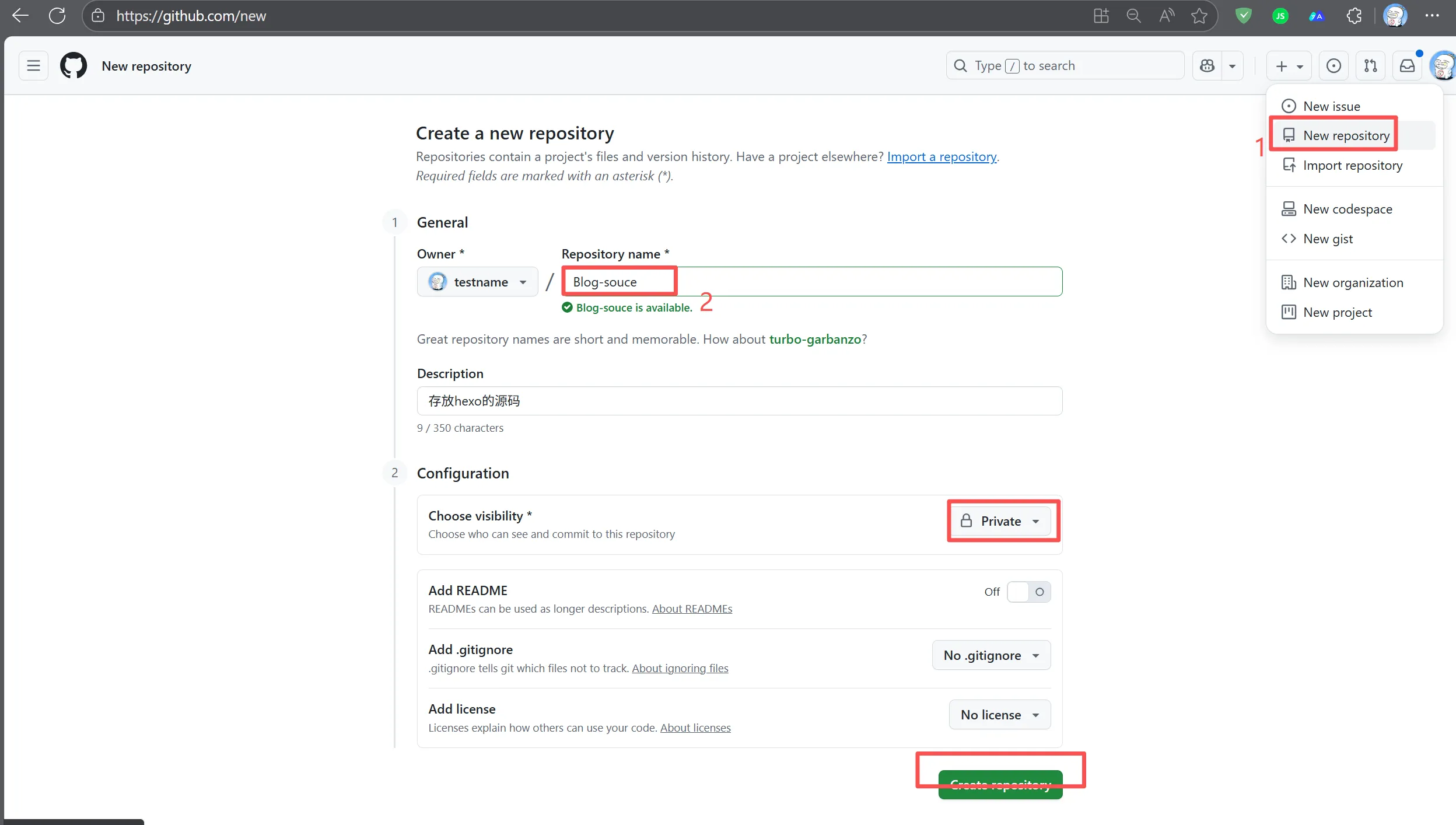
Task: Toggle the Add README switch
Action: tap(1028, 592)
